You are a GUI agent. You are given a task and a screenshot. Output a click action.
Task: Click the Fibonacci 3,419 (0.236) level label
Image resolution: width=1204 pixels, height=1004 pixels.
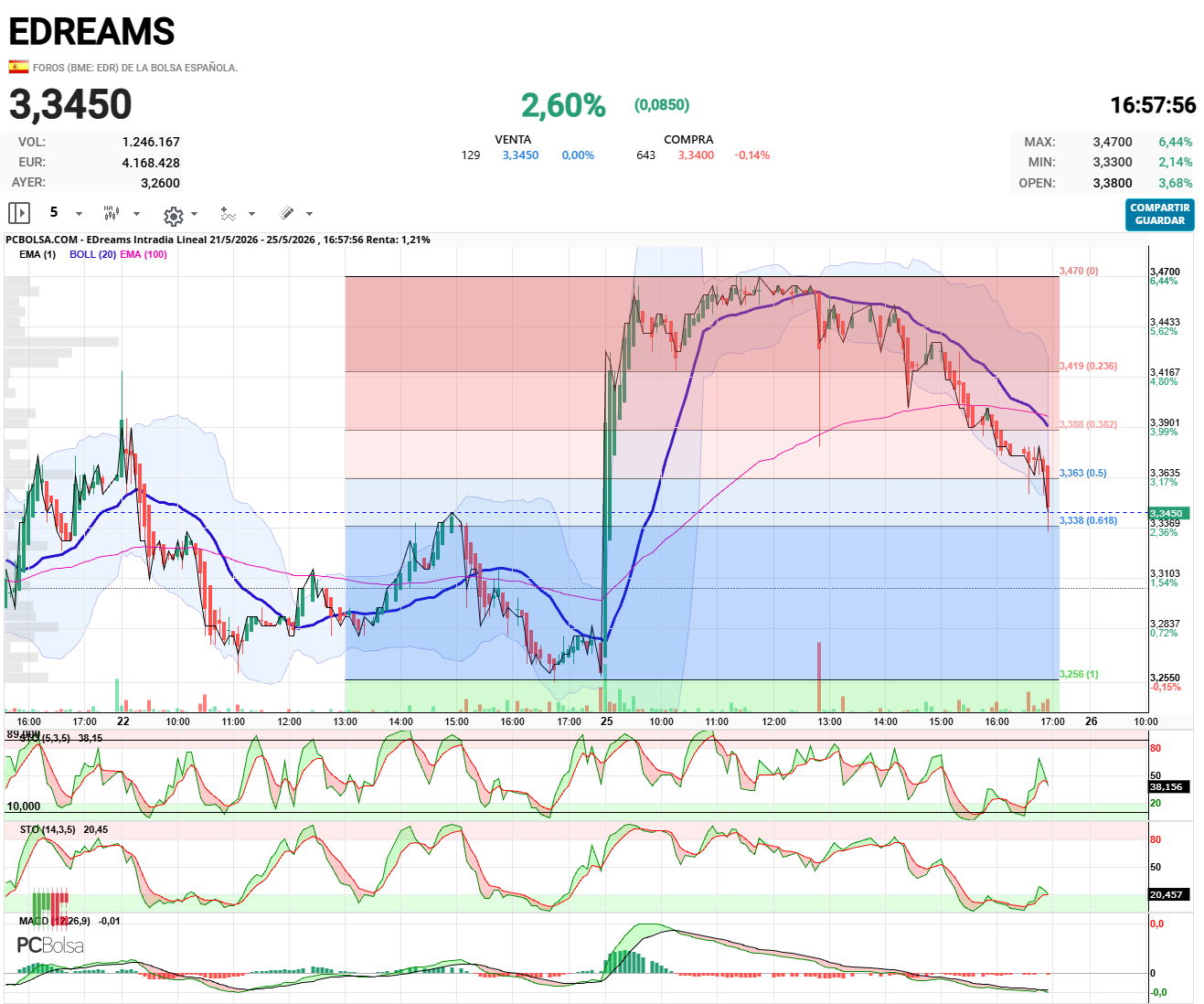coord(1088,366)
